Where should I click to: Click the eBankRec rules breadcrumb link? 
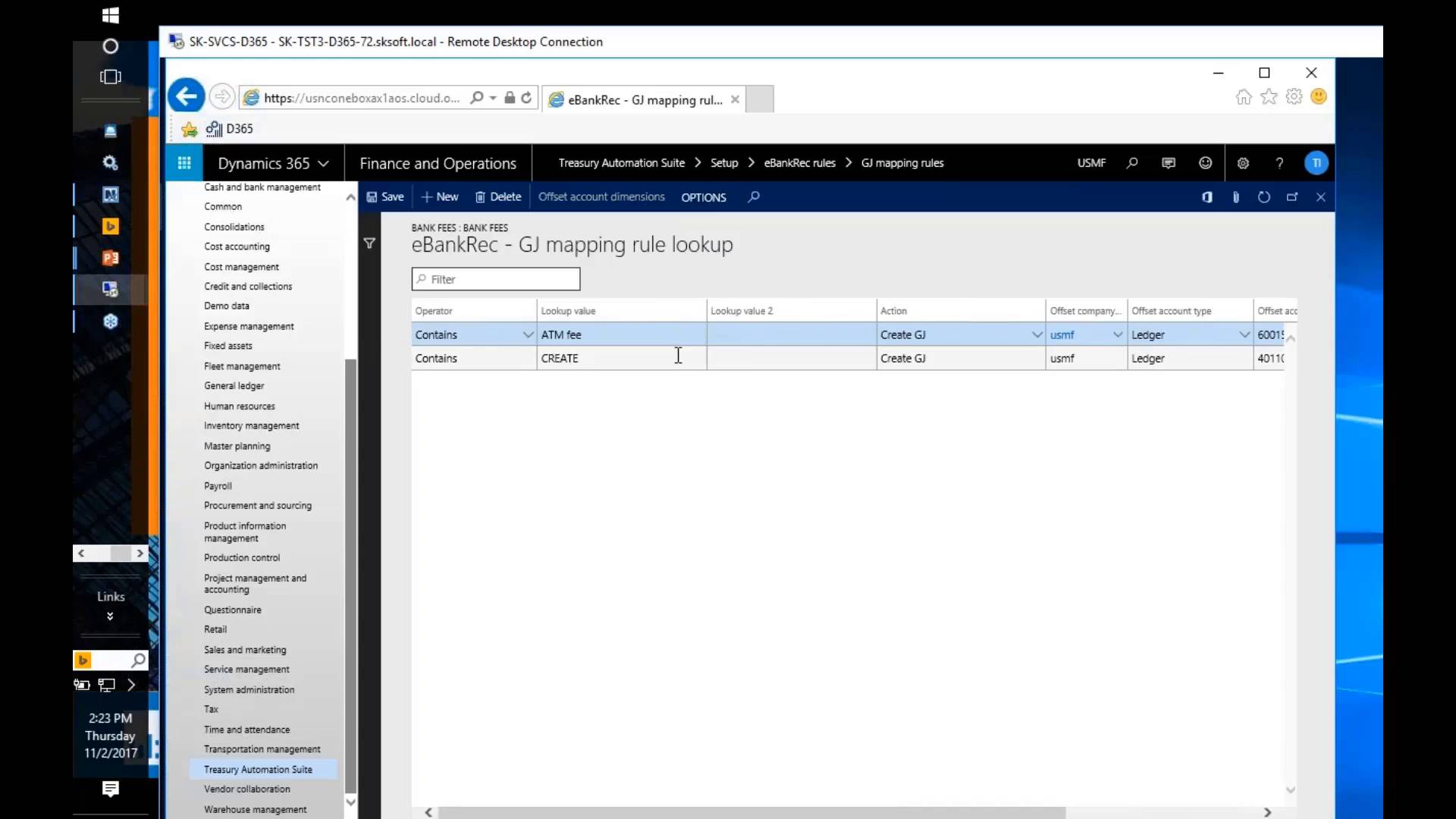point(799,163)
